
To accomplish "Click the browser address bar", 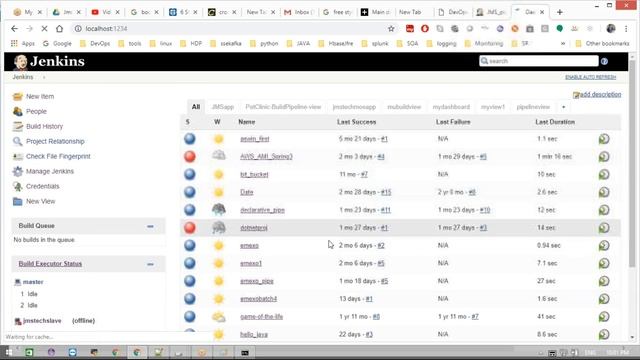I will [x=229, y=29].
